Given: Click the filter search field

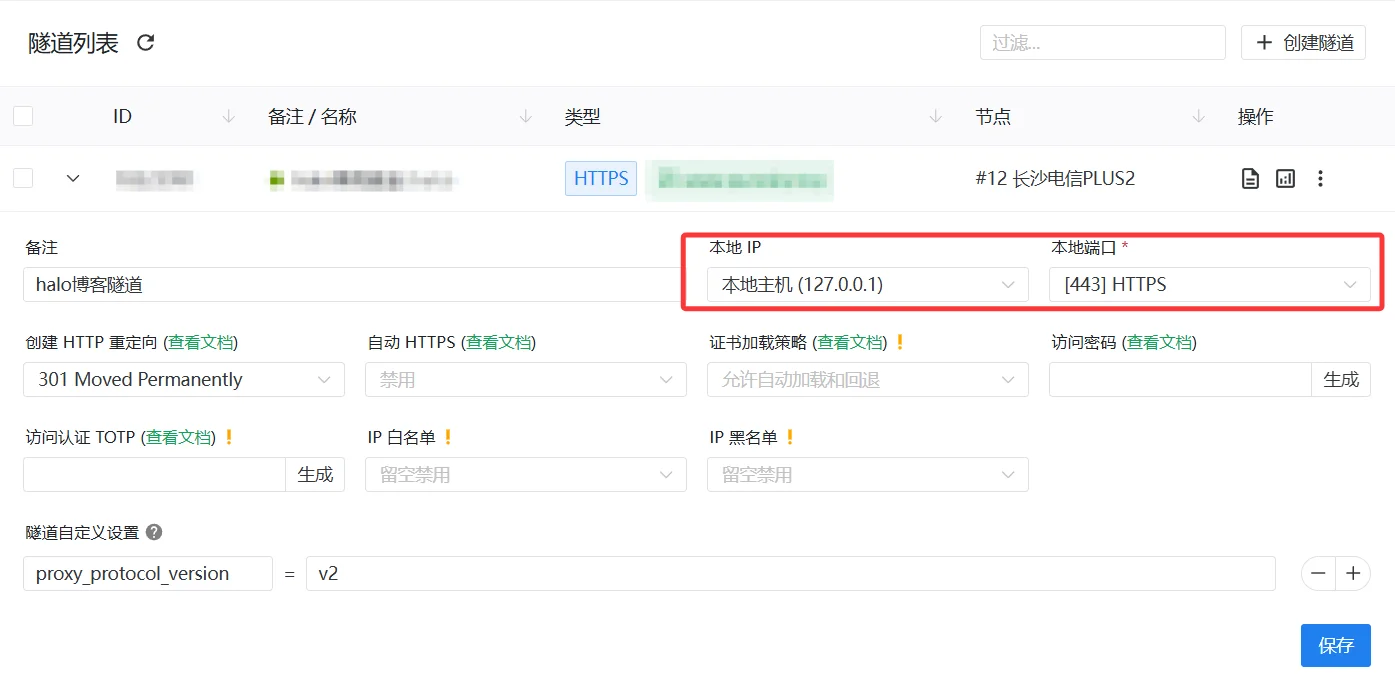Looking at the screenshot, I should click(x=1102, y=43).
